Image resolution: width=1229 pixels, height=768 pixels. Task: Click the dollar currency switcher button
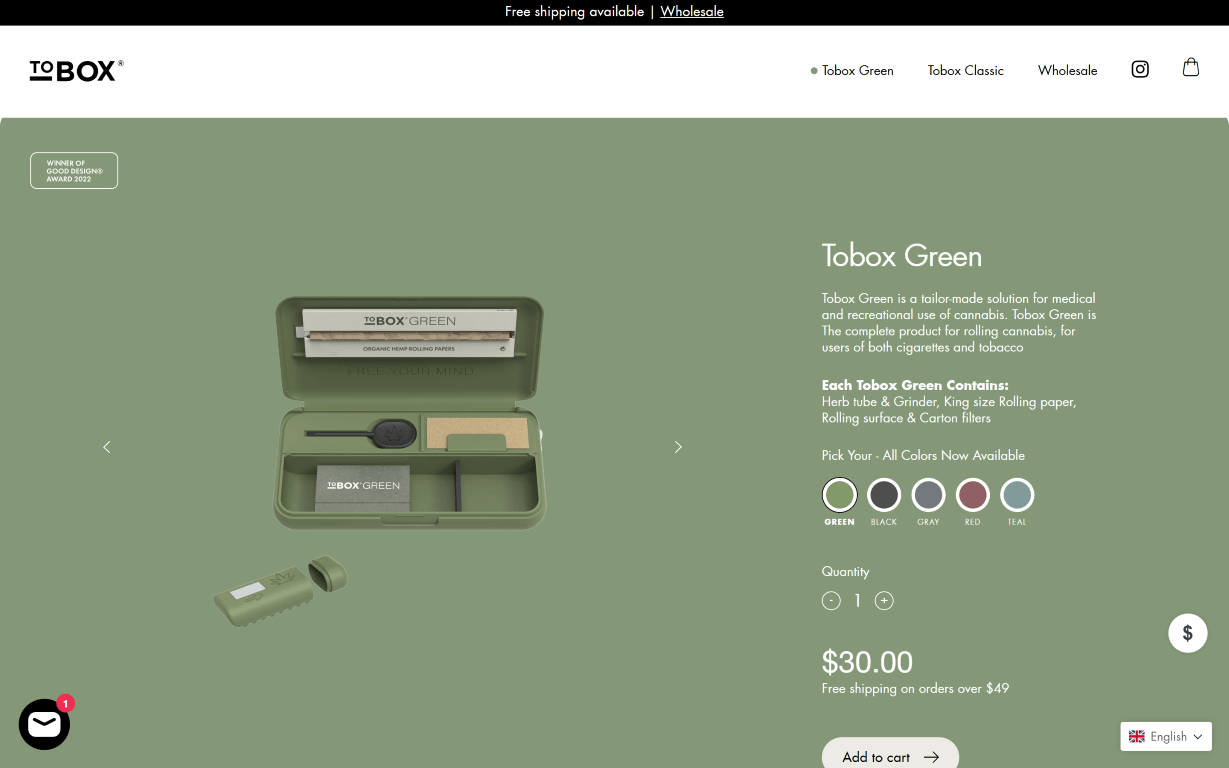coord(1187,633)
